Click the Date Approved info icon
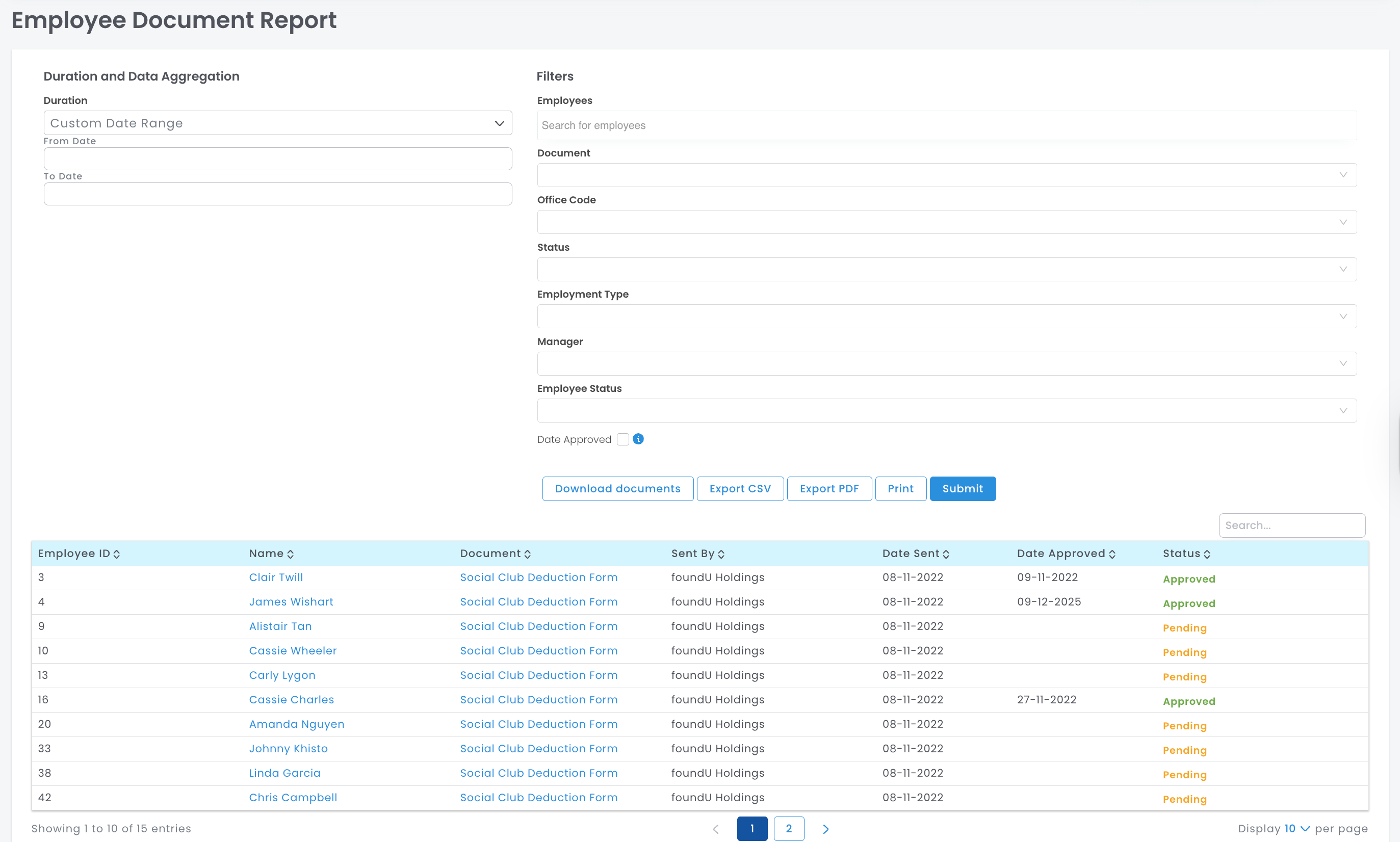 (x=638, y=439)
